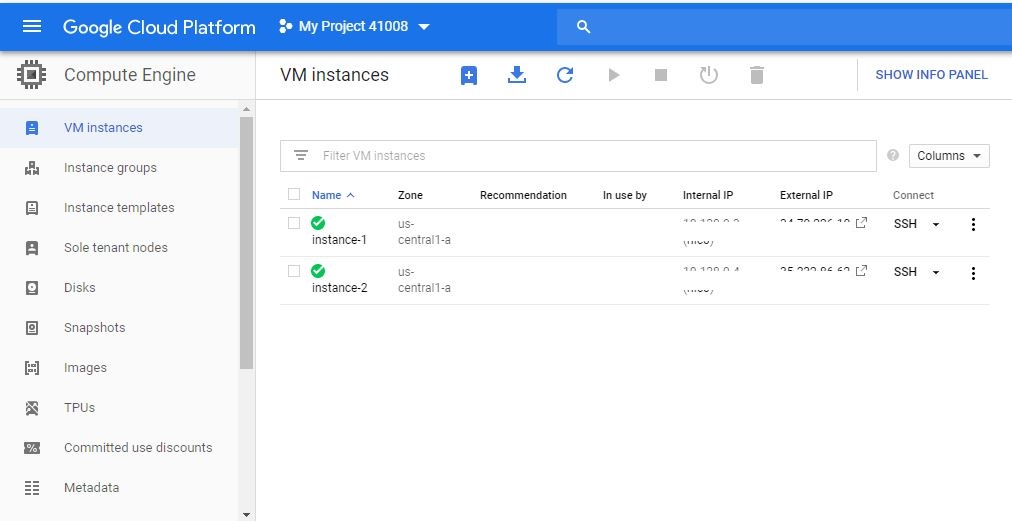
Task: Click the stop instance square icon
Action: 661,75
